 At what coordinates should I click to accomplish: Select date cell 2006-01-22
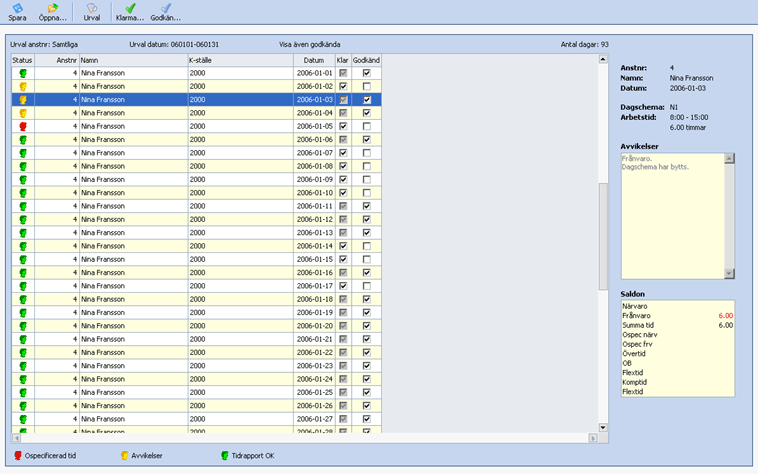click(x=314, y=352)
